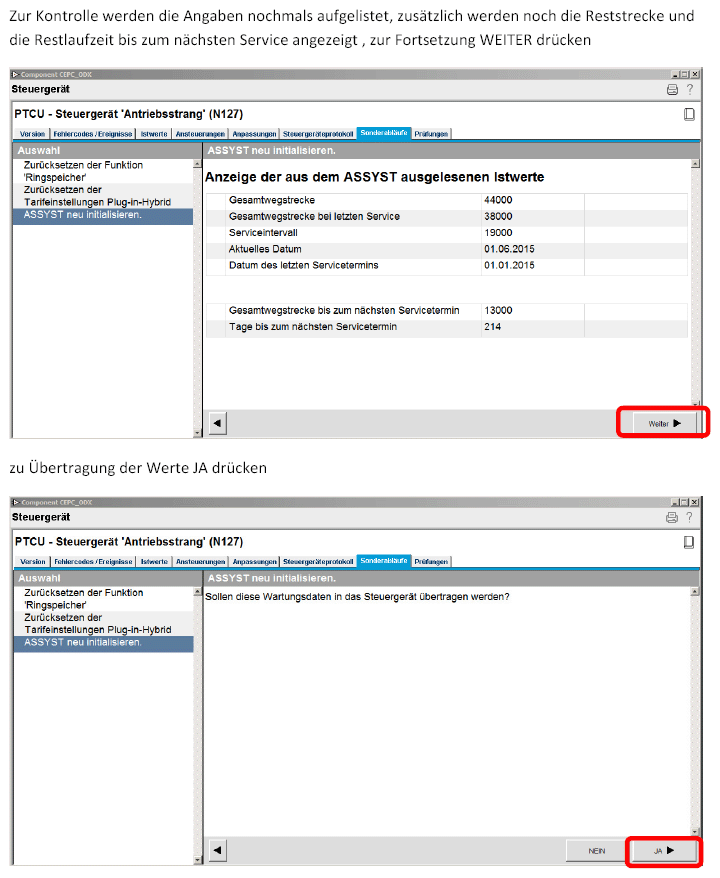This screenshot has height=878, width=720.
Task: Click remaining days value 214
Action: click(x=493, y=327)
